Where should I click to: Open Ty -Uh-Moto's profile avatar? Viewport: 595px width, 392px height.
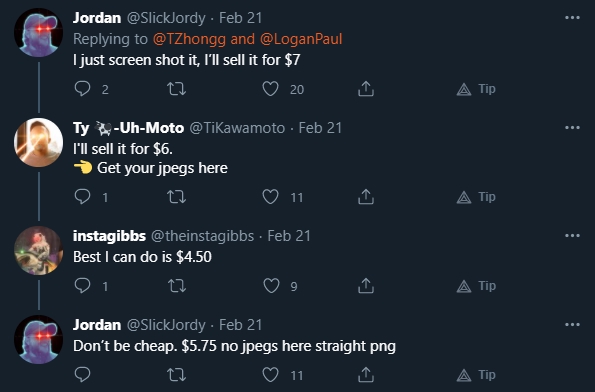pos(38,142)
